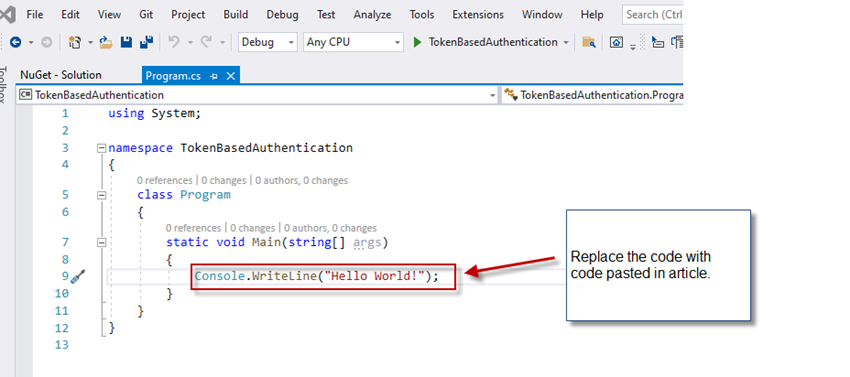This screenshot has height=377, width=850.
Task: Click the Save All icon
Action: (146, 42)
